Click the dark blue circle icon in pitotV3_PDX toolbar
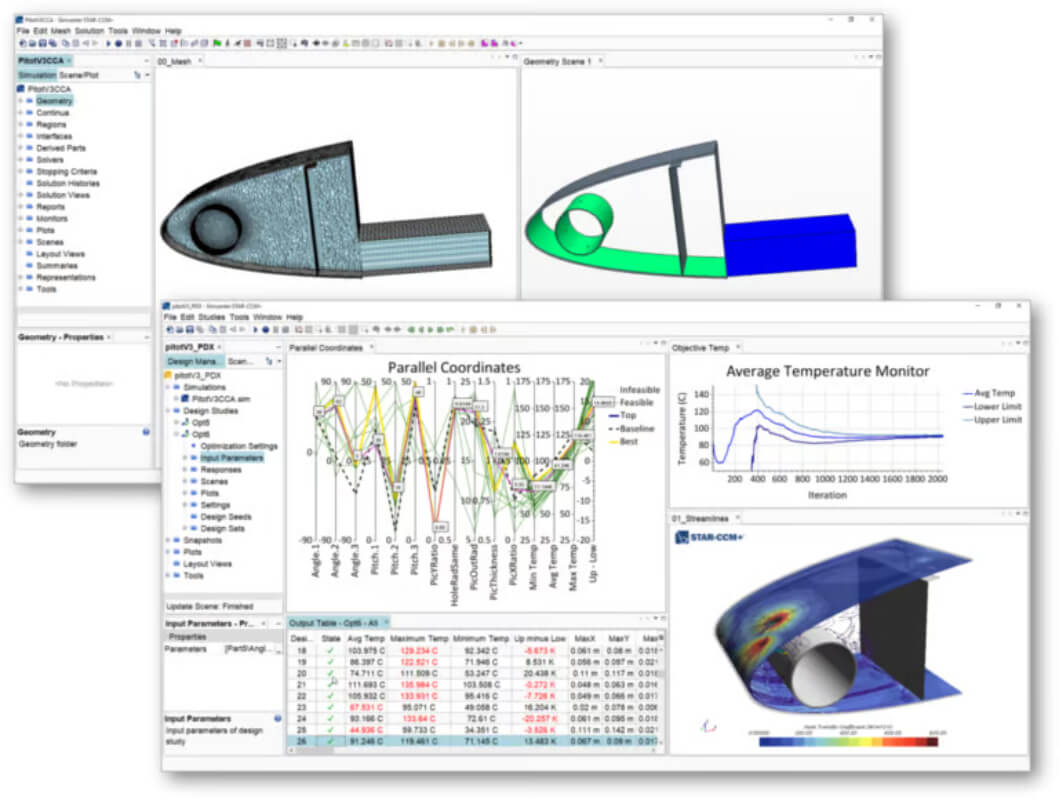 pyautogui.click(x=265, y=329)
